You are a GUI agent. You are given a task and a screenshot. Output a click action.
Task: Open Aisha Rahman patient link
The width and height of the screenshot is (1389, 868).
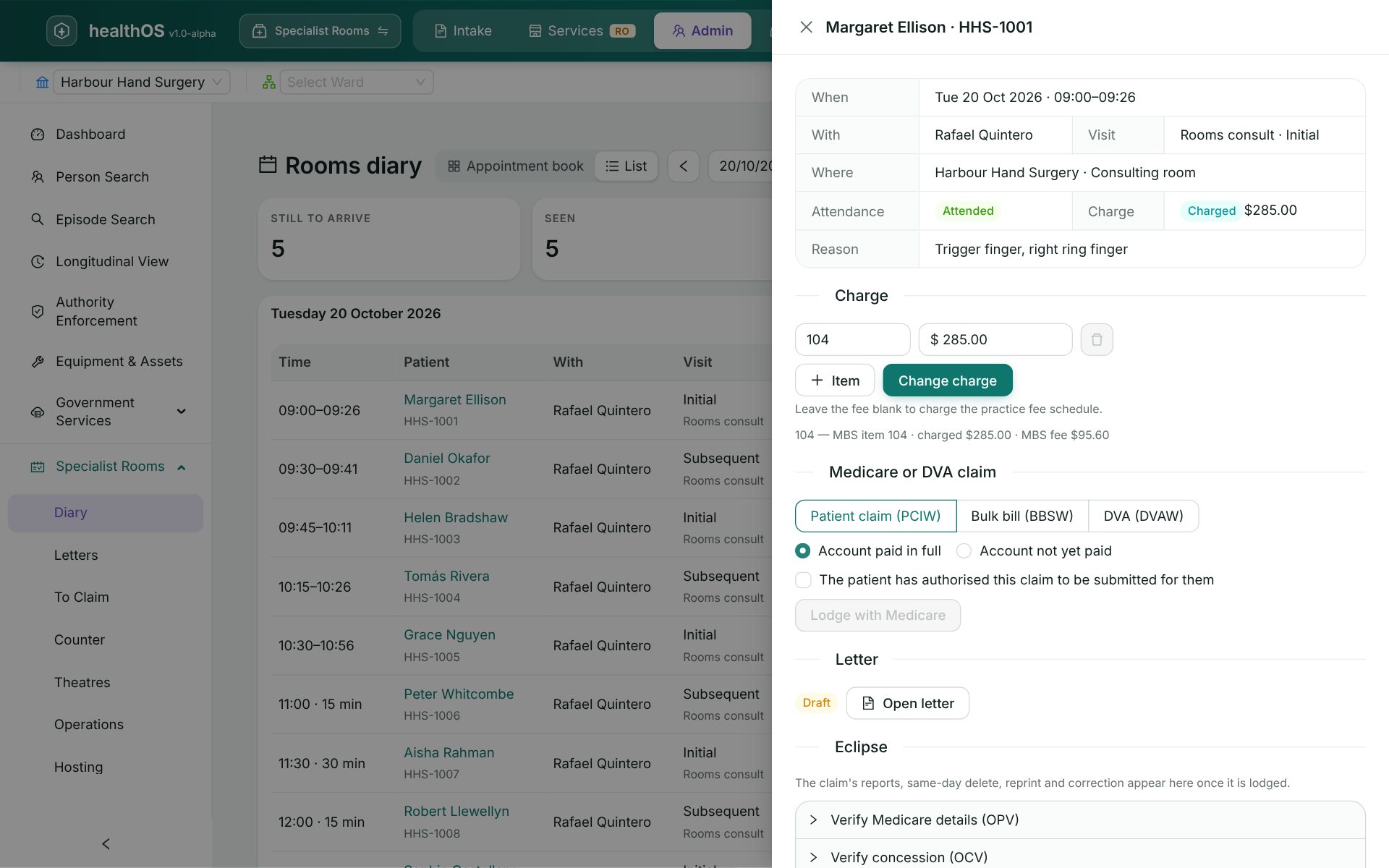tap(449, 753)
